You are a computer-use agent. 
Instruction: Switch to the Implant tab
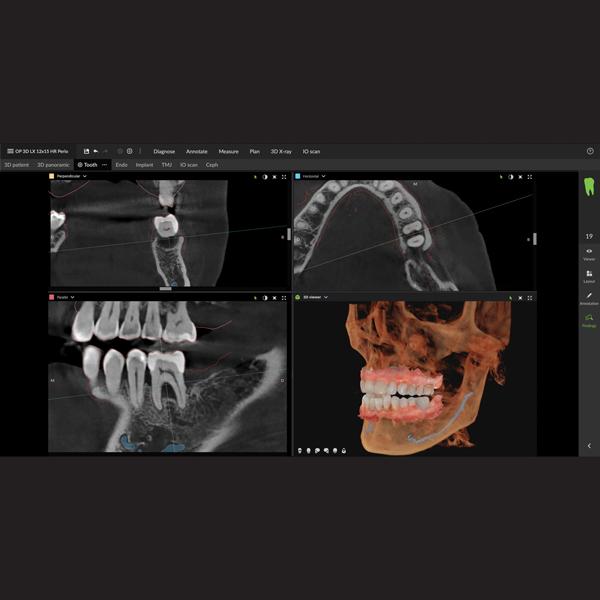pos(145,164)
